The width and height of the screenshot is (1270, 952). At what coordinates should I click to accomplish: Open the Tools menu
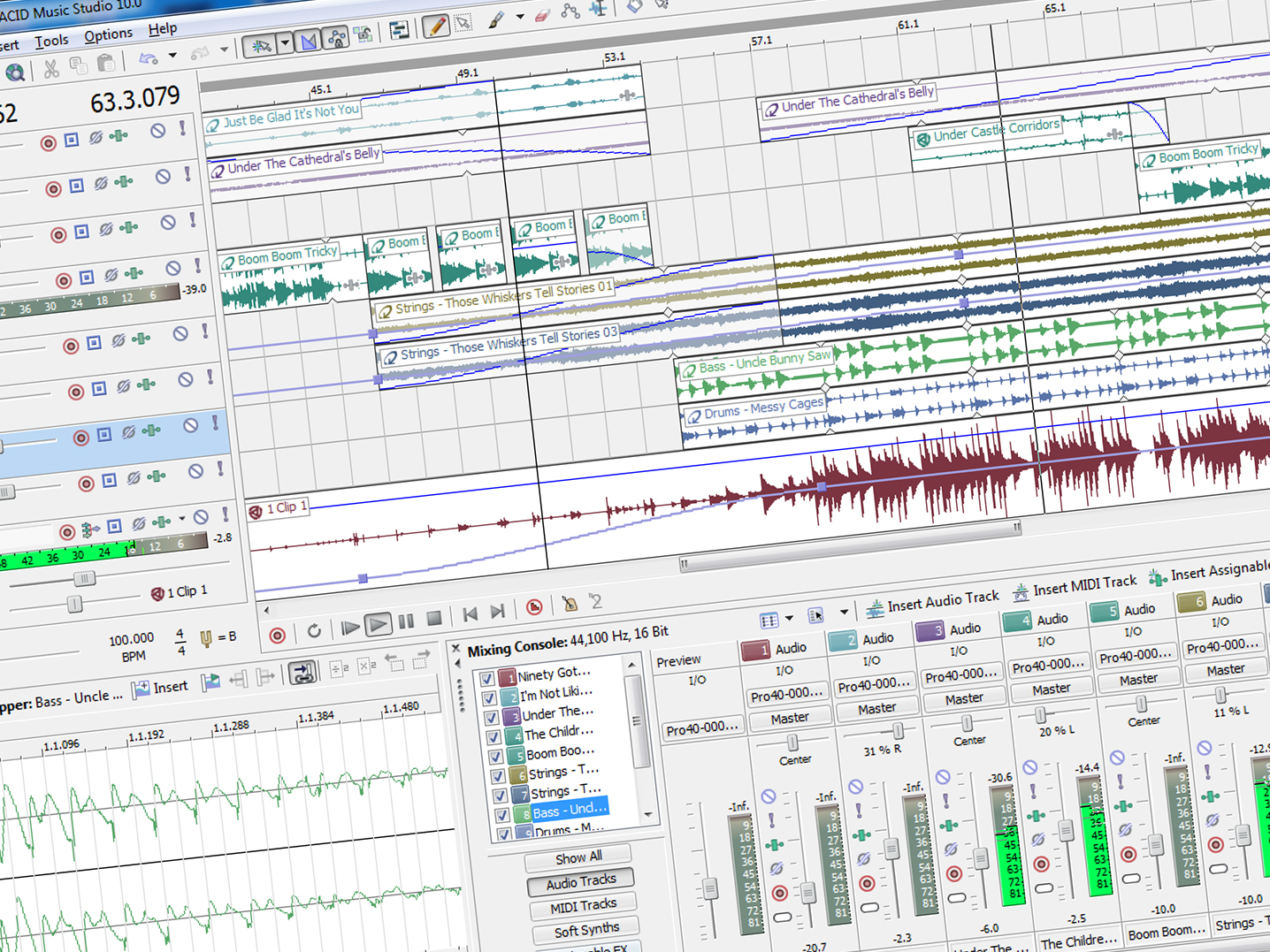click(x=51, y=41)
